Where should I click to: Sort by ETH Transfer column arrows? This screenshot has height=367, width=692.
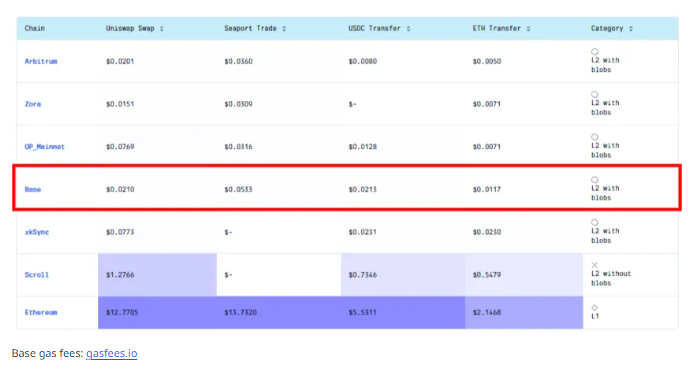[x=528, y=29]
